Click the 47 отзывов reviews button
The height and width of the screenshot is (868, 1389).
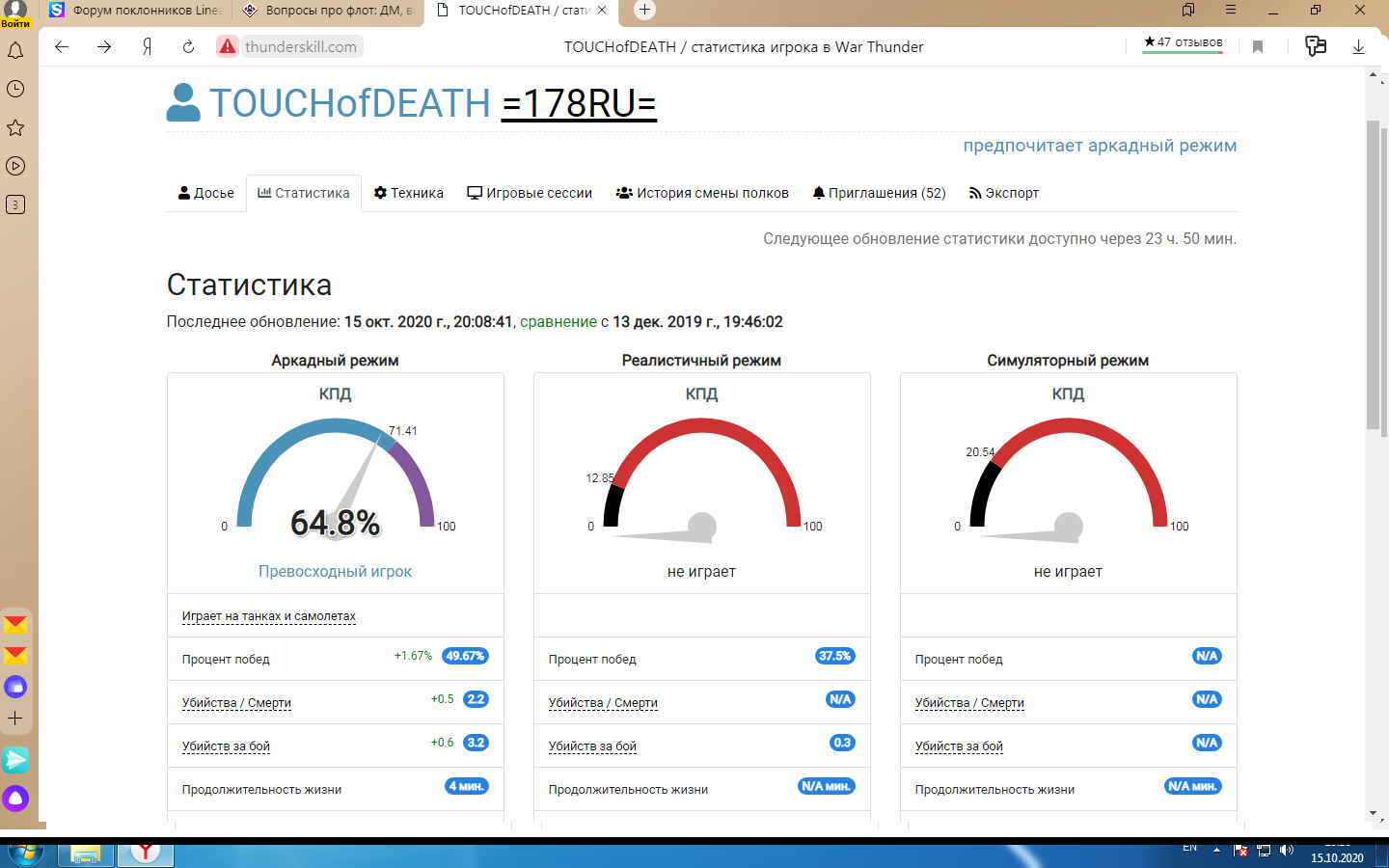pyautogui.click(x=1183, y=42)
